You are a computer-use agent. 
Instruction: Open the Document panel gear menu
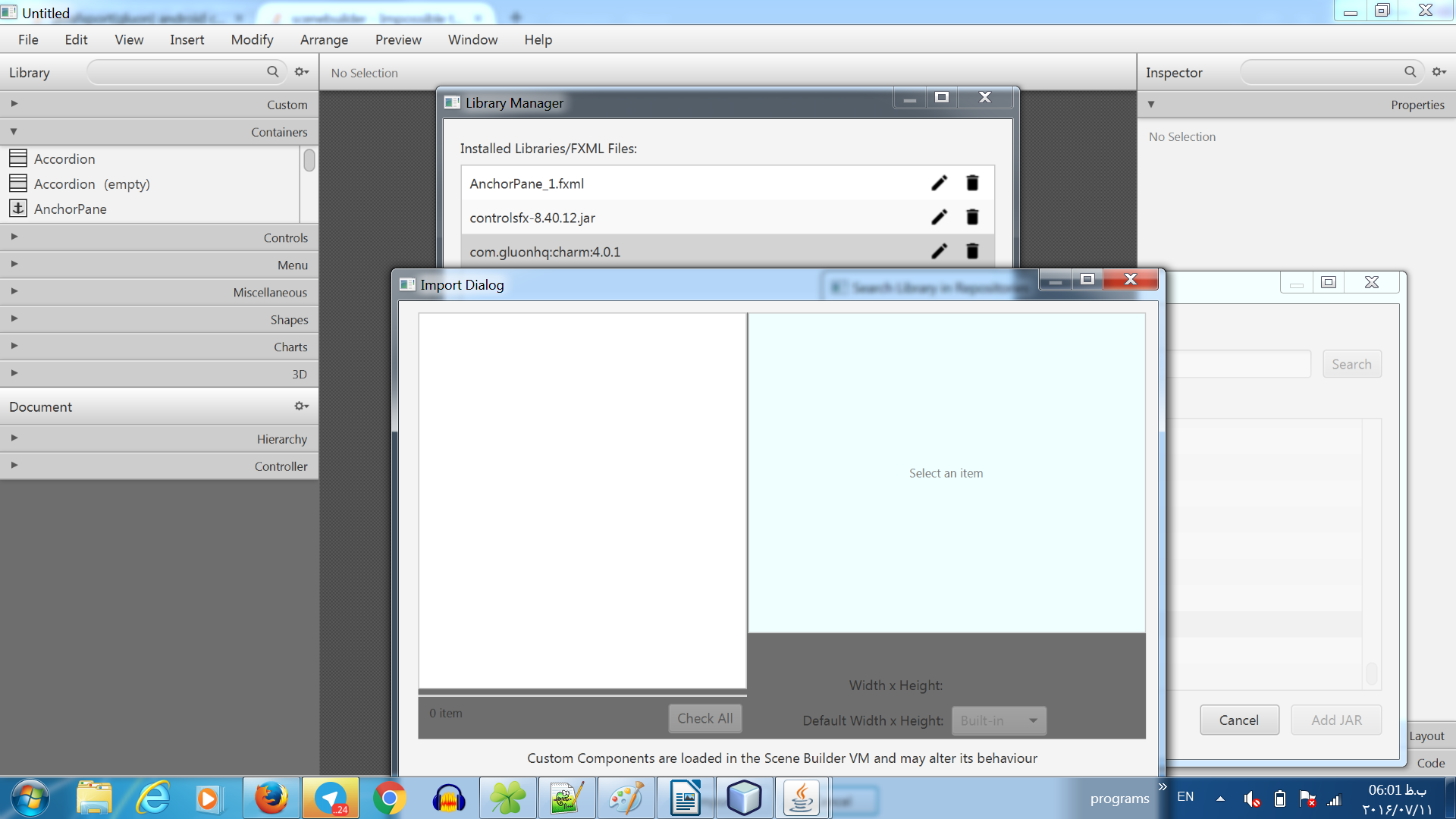tap(302, 406)
